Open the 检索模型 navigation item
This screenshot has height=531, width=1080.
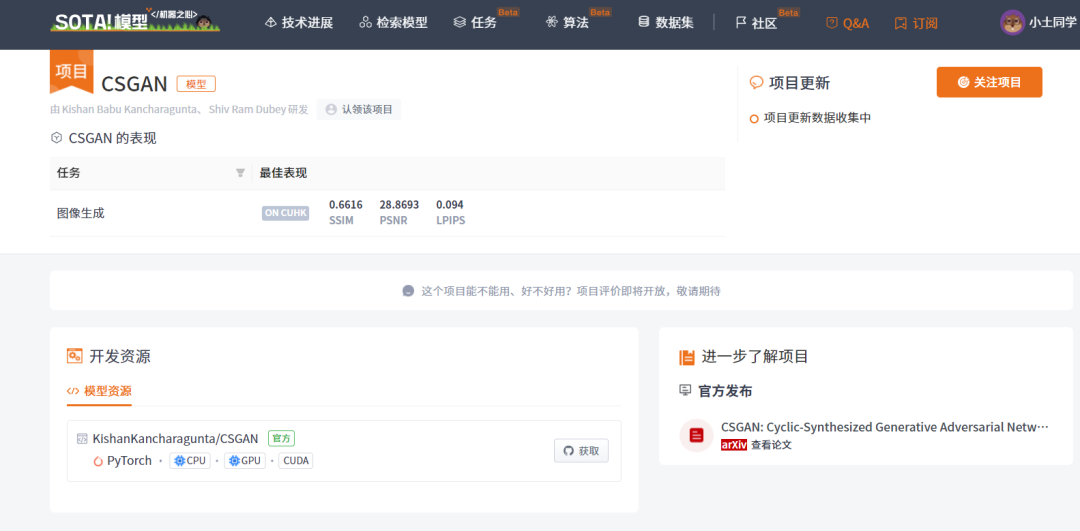point(393,23)
